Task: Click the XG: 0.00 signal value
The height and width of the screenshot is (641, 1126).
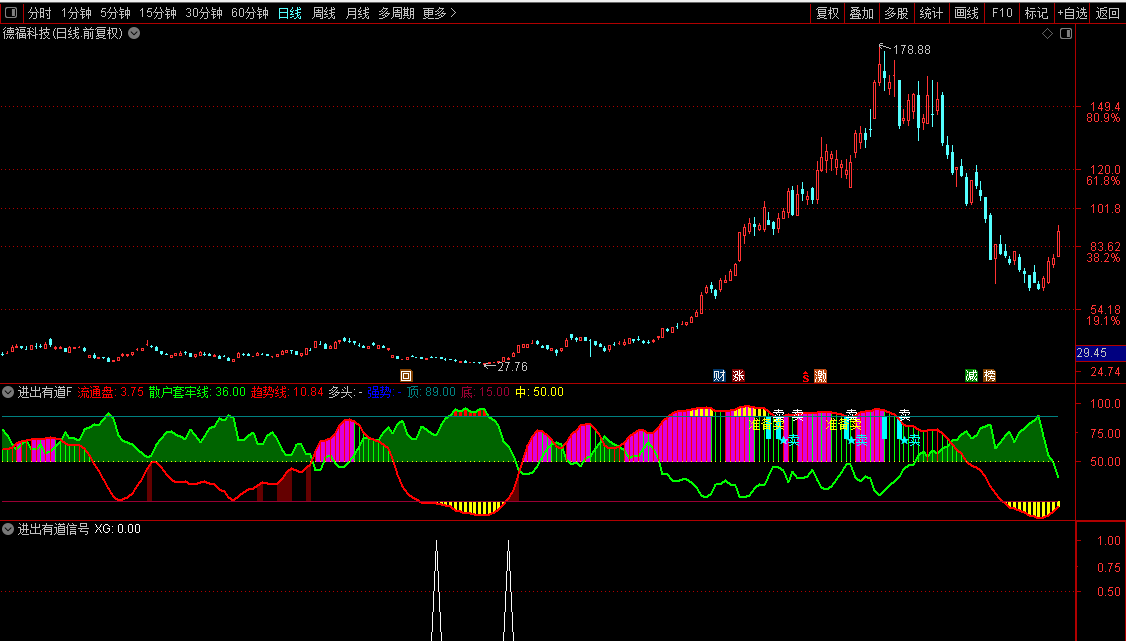Action: [117, 529]
